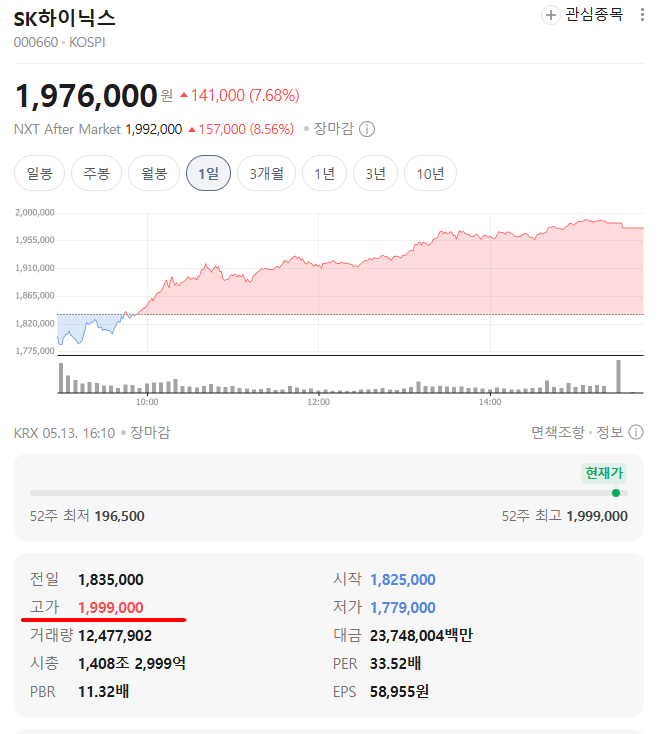The height and width of the screenshot is (734, 659).
Task: Click the 14:00 time axis label
Action: (x=490, y=402)
